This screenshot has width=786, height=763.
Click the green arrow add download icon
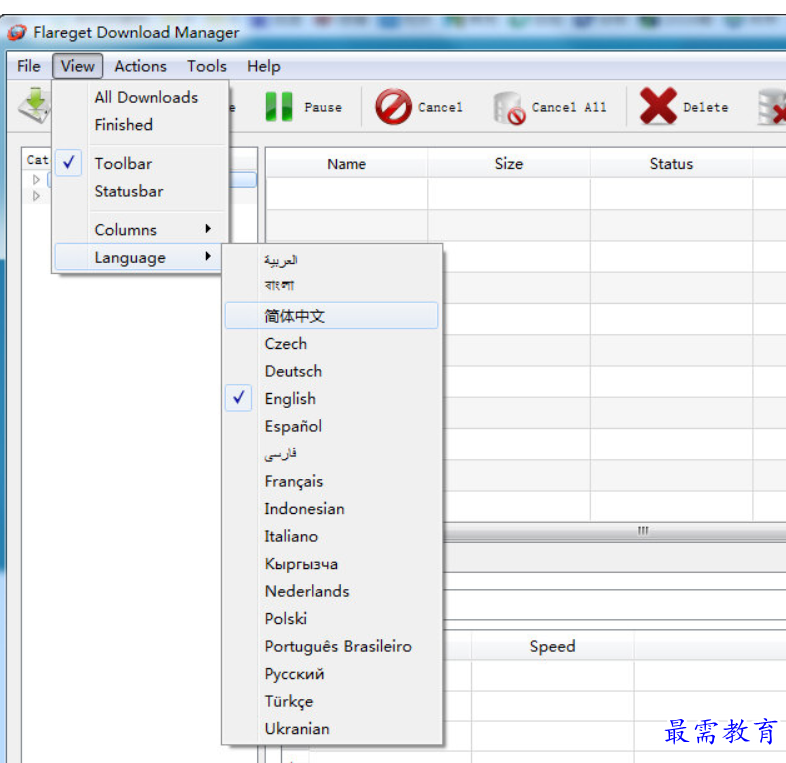tap(35, 105)
